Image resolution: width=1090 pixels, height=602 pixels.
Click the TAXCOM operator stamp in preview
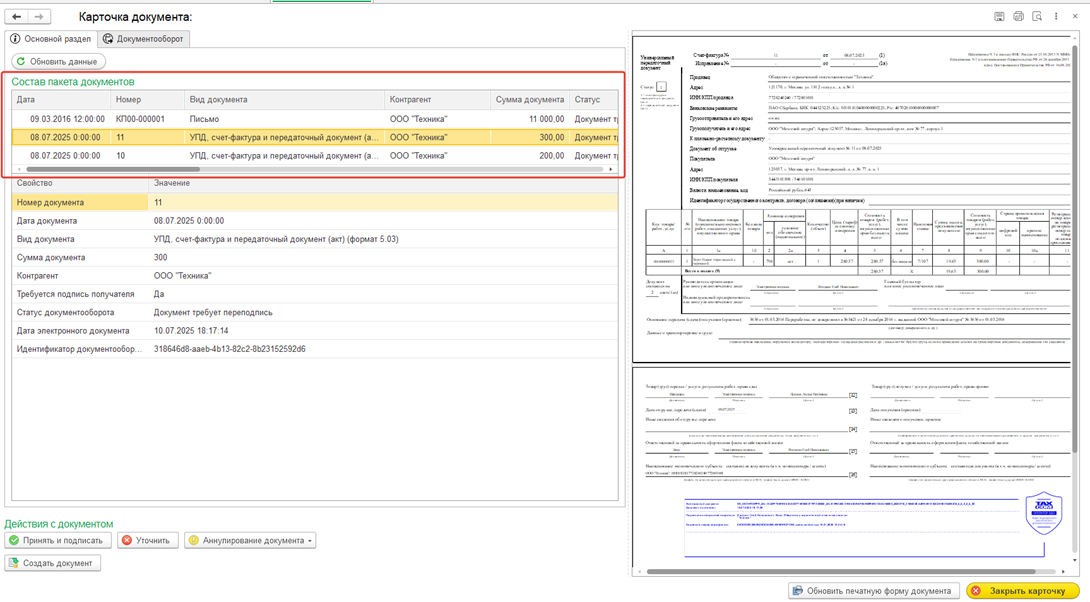point(1043,513)
